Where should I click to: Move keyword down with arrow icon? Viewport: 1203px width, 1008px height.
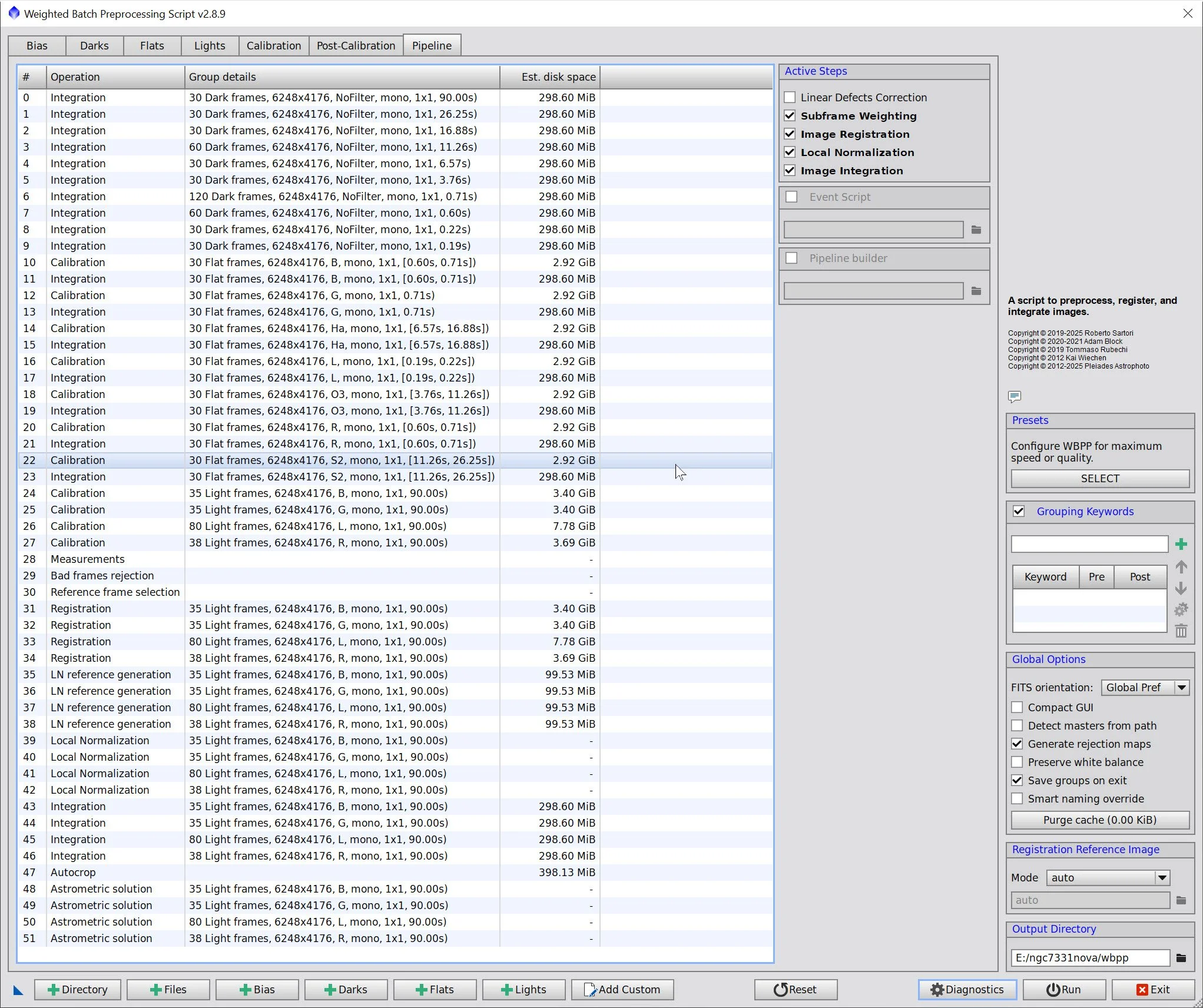1181,588
